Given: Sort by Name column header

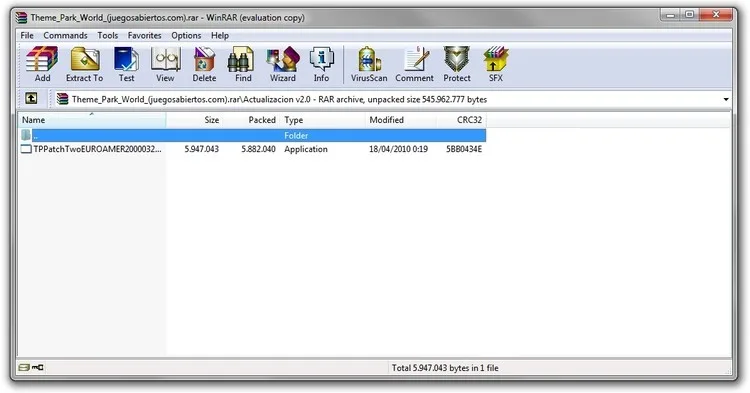Looking at the screenshot, I should (92, 120).
